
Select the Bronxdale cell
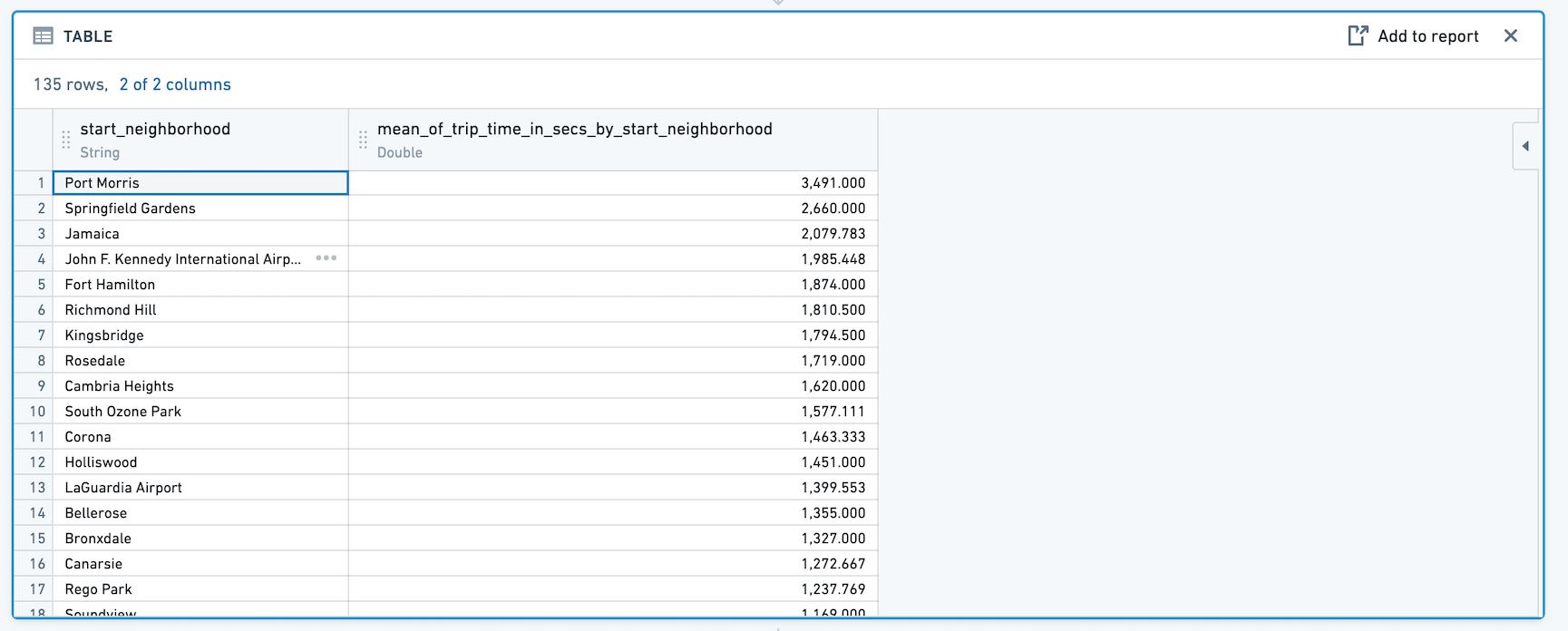[200, 539]
